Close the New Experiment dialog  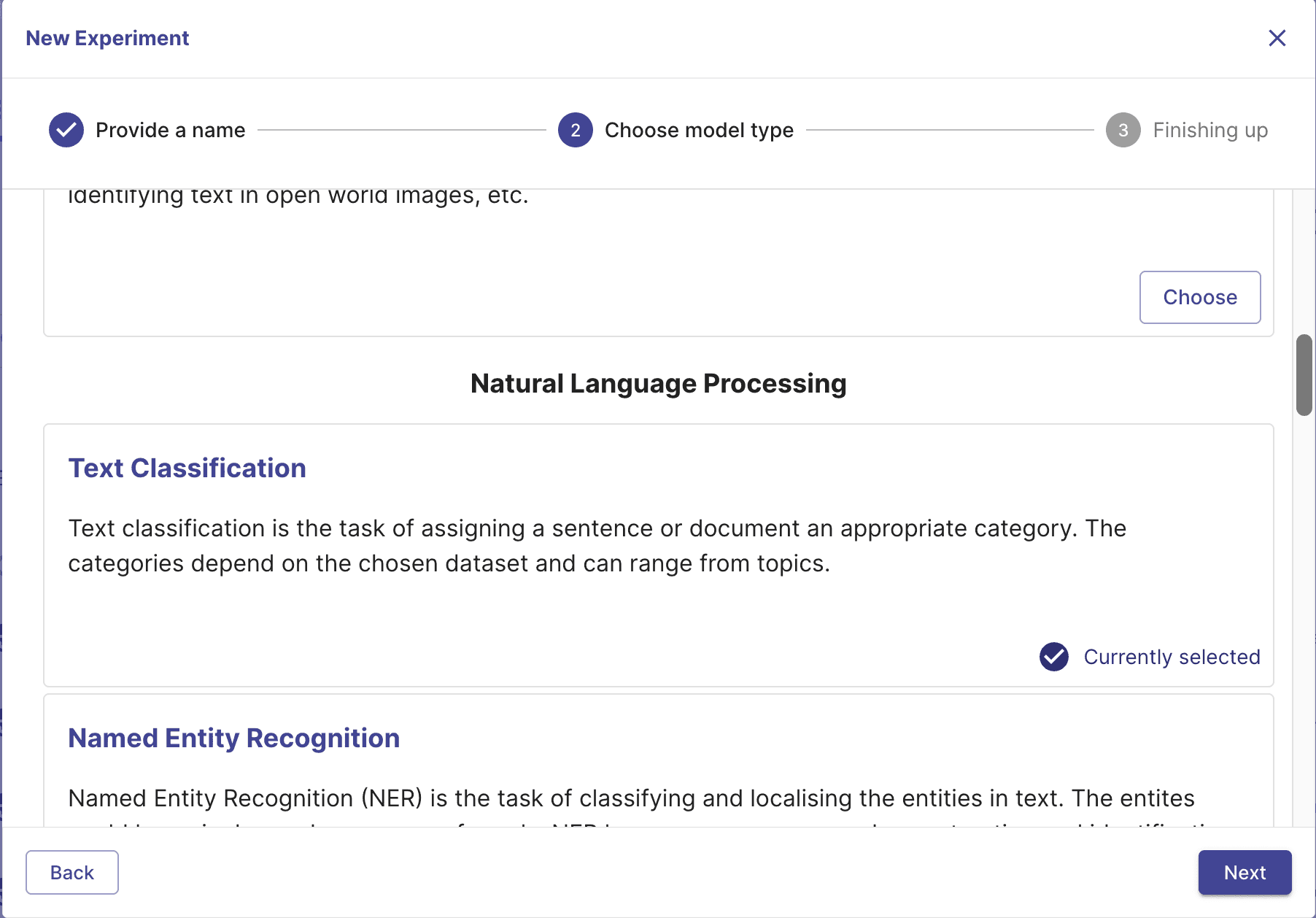1277,38
